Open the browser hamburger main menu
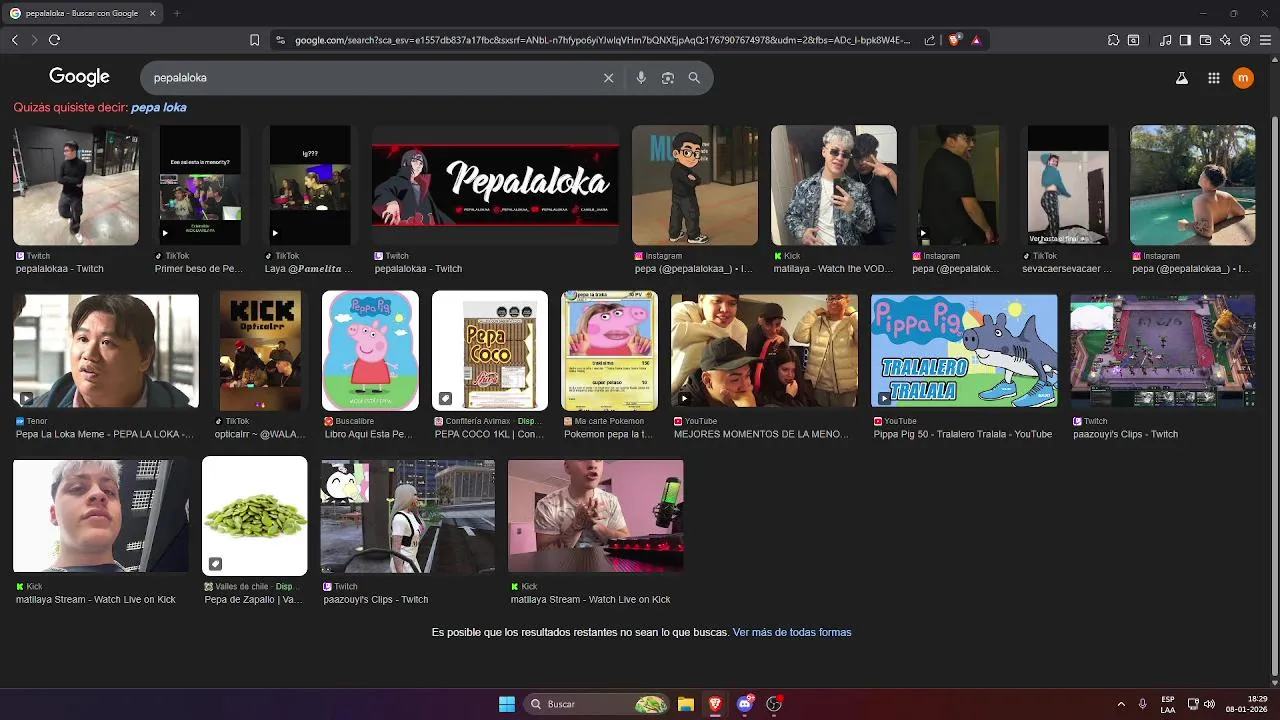This screenshot has width=1280, height=720. pyautogui.click(x=1265, y=40)
